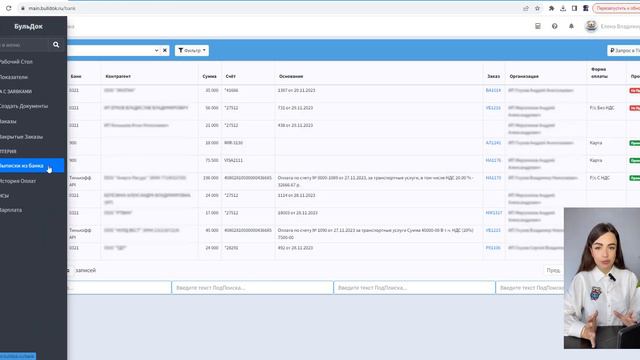The image size is (640, 360).
Task: Open the order link in the 35 000 row
Action: tap(493, 90)
